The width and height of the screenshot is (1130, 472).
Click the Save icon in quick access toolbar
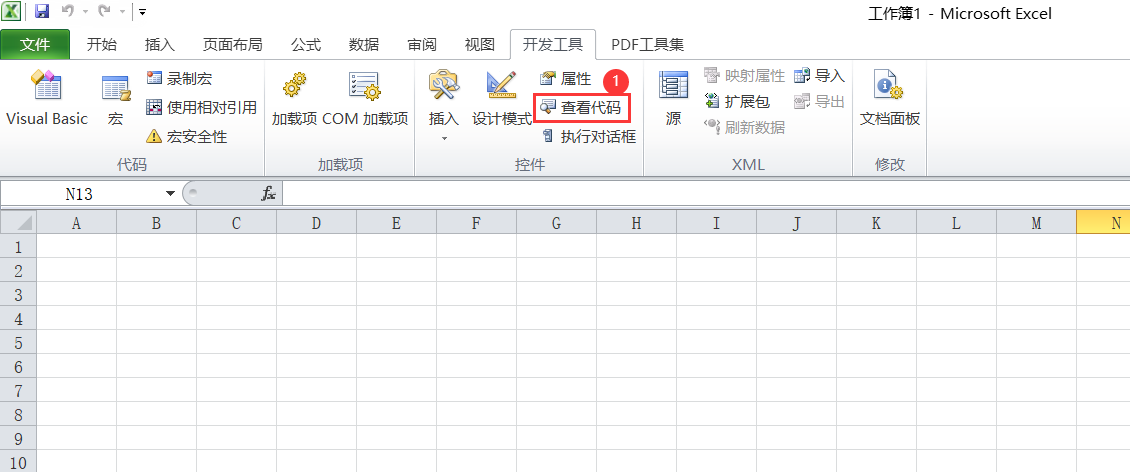[42, 12]
